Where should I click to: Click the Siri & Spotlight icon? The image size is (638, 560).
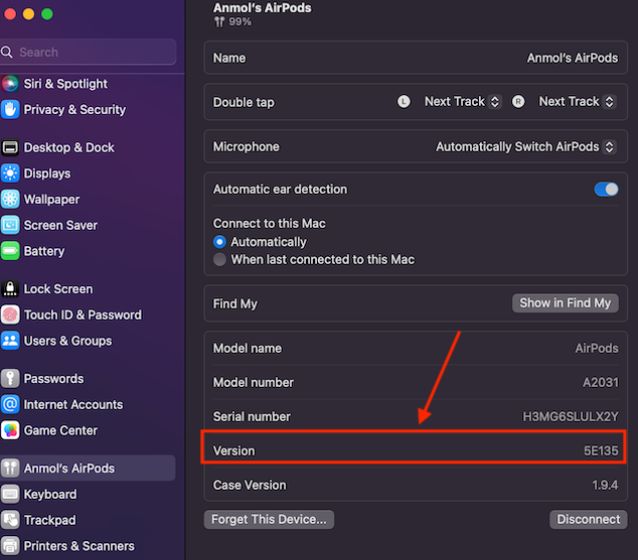10,84
